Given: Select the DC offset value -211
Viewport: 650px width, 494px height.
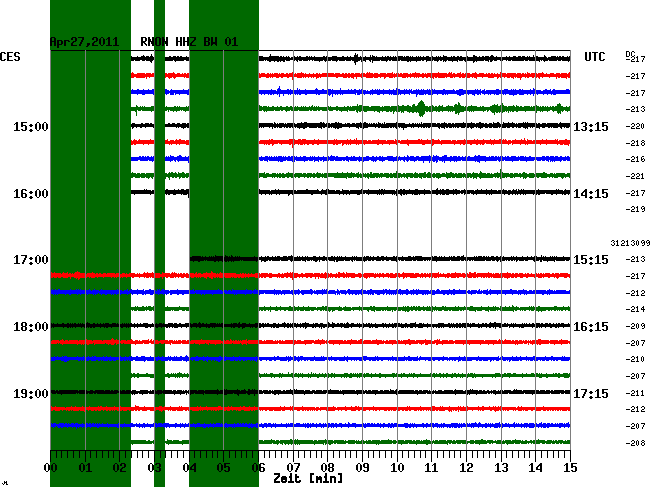Looking at the screenshot, I should (x=635, y=393).
